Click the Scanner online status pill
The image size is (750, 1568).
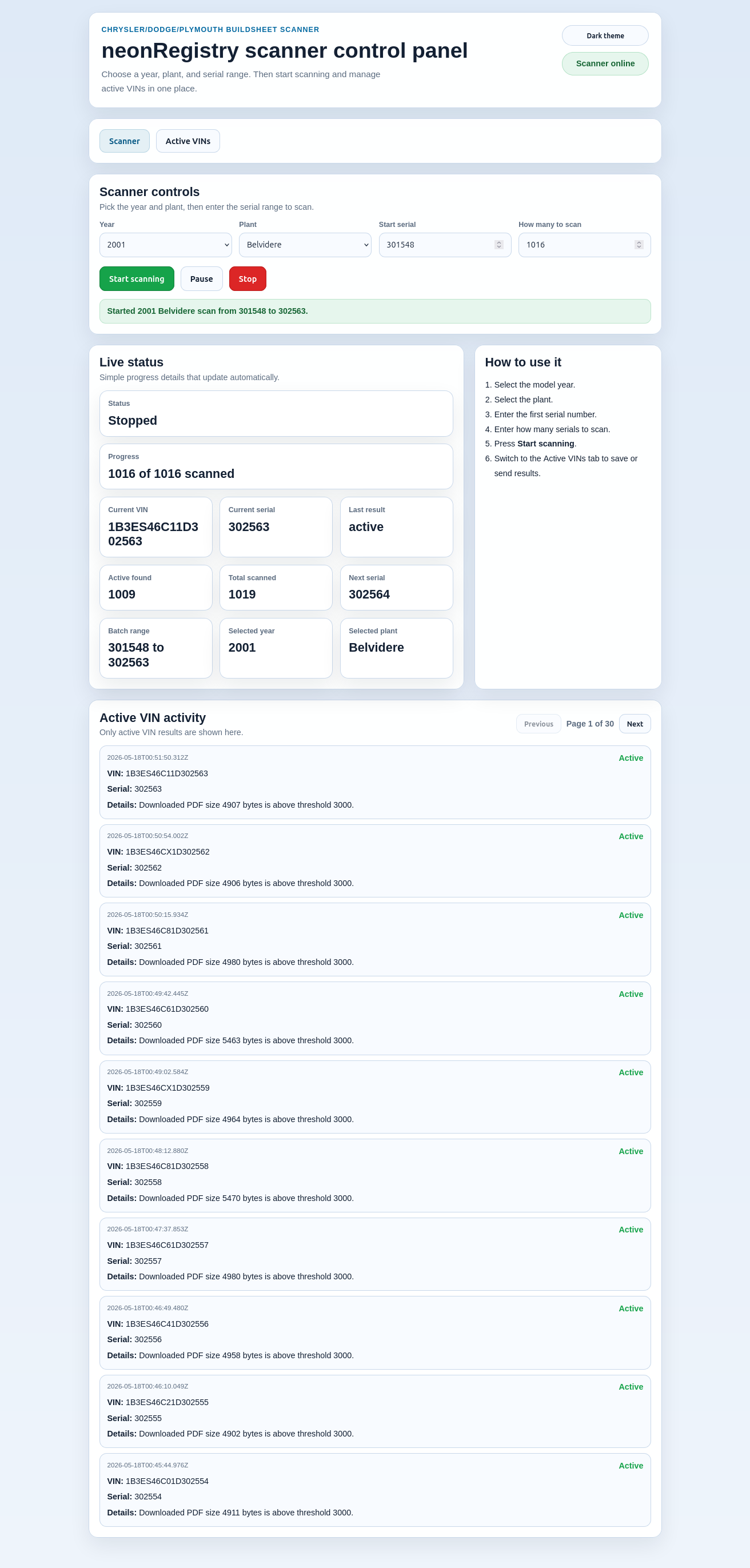(x=604, y=63)
